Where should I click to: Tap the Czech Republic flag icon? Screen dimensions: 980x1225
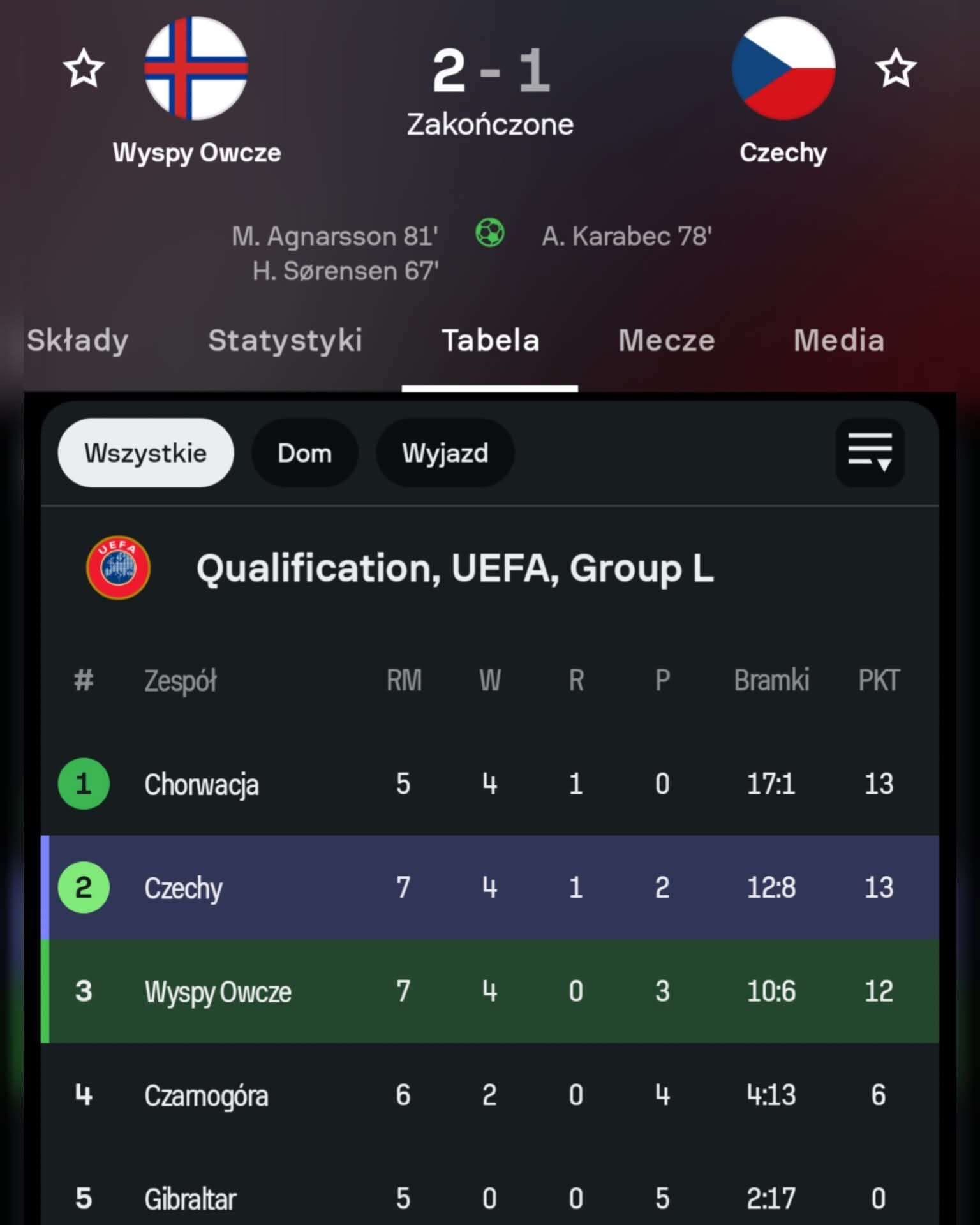tap(783, 68)
